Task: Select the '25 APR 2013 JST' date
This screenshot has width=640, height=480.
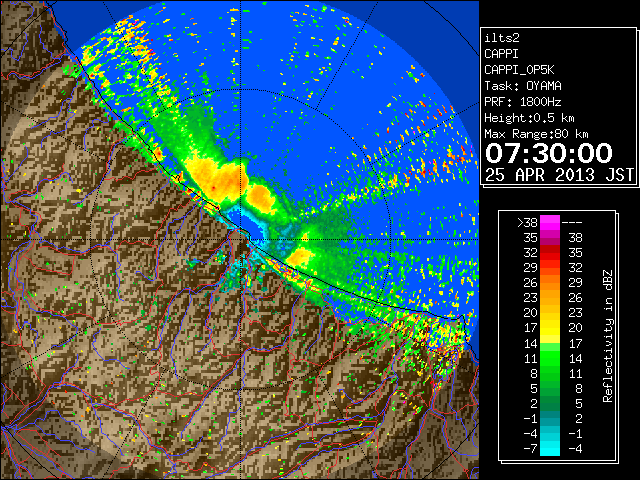Action: point(559,175)
